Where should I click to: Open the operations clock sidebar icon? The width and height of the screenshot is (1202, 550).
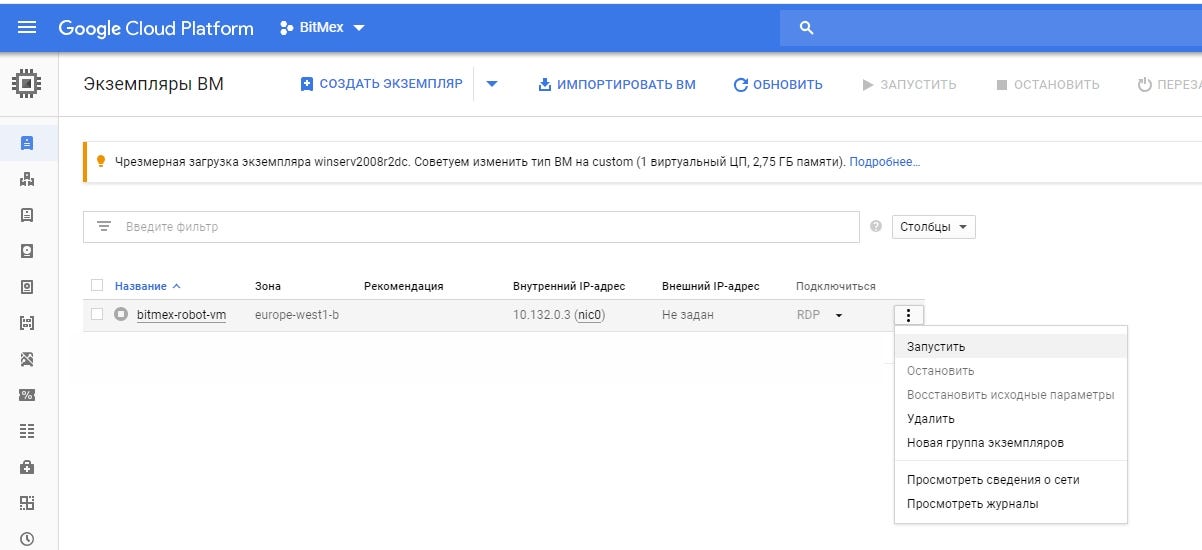[27, 539]
